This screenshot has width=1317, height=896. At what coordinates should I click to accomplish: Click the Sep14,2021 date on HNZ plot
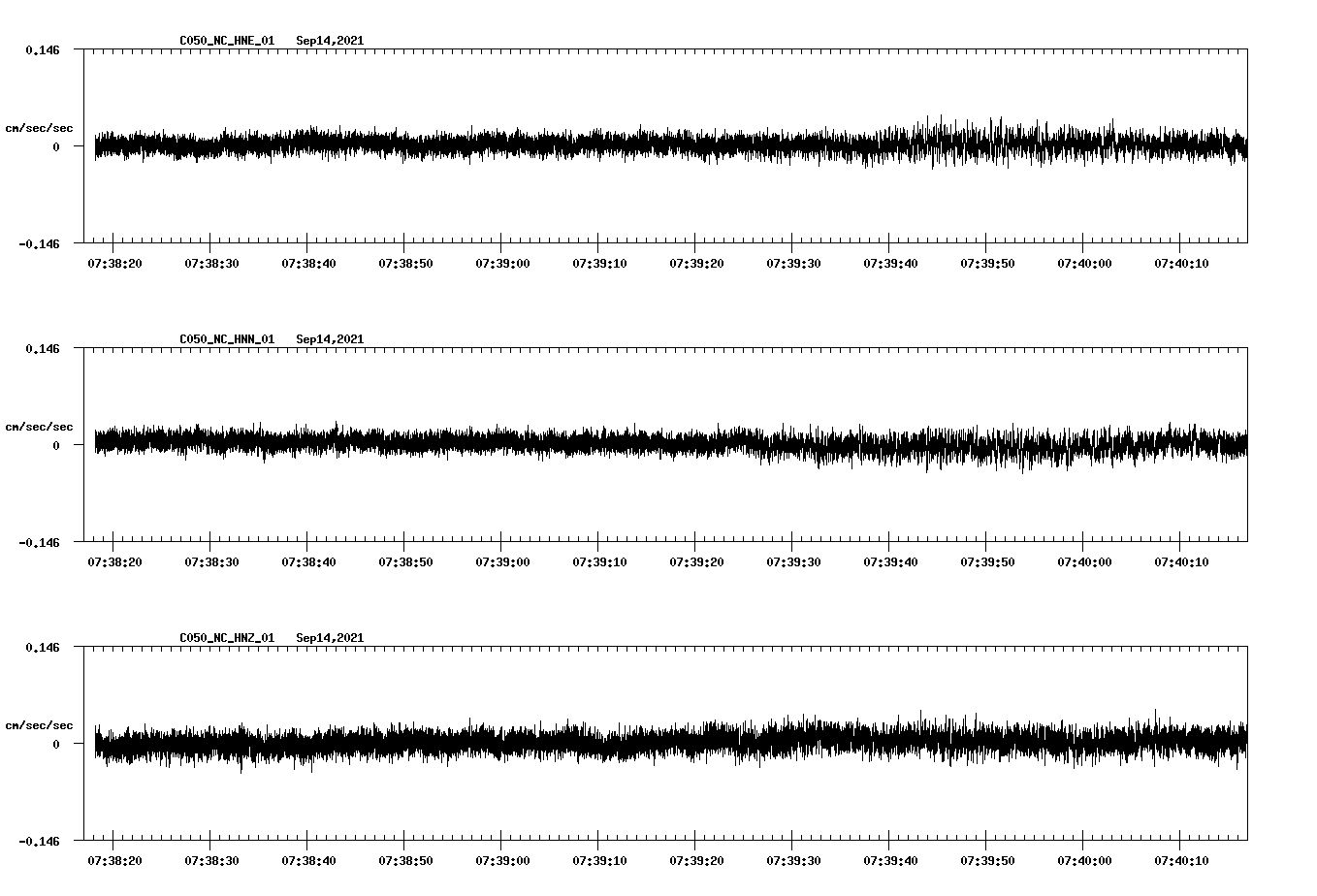click(330, 638)
